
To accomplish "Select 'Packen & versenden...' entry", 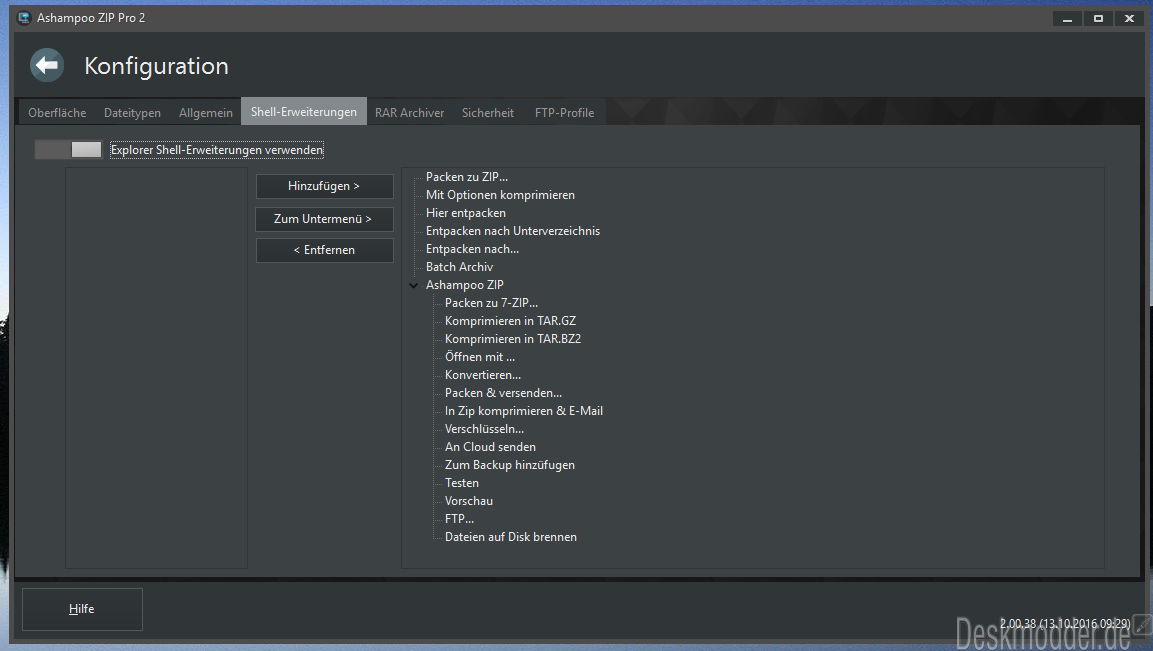I will pos(503,393).
